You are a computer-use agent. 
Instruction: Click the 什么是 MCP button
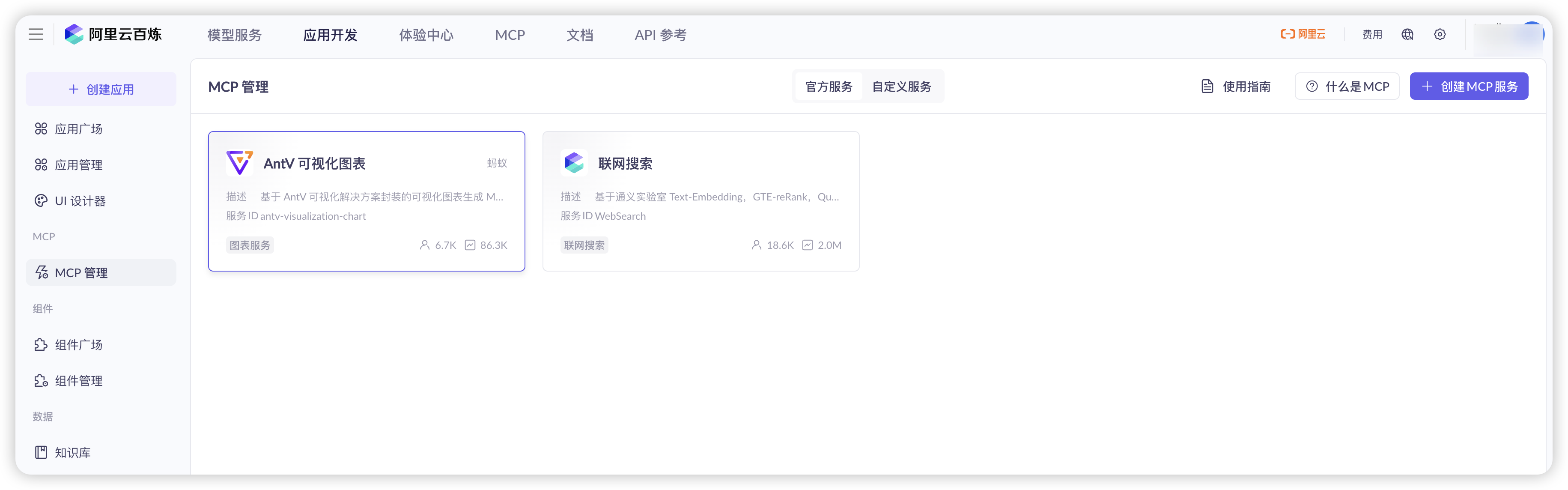tap(1347, 87)
